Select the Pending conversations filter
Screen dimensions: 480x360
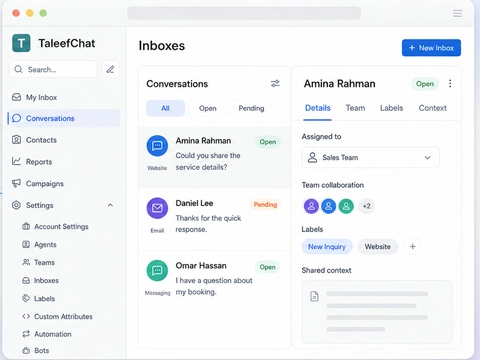(x=251, y=108)
